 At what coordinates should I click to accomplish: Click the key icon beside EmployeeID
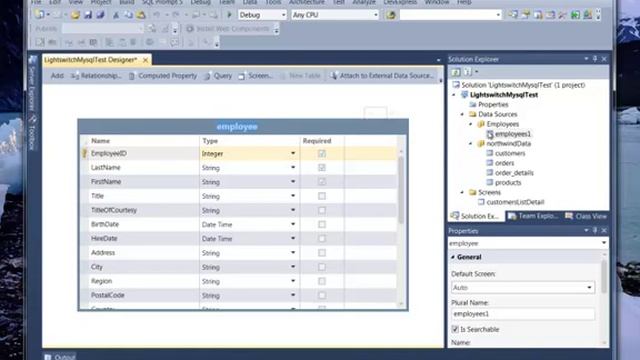[85, 153]
